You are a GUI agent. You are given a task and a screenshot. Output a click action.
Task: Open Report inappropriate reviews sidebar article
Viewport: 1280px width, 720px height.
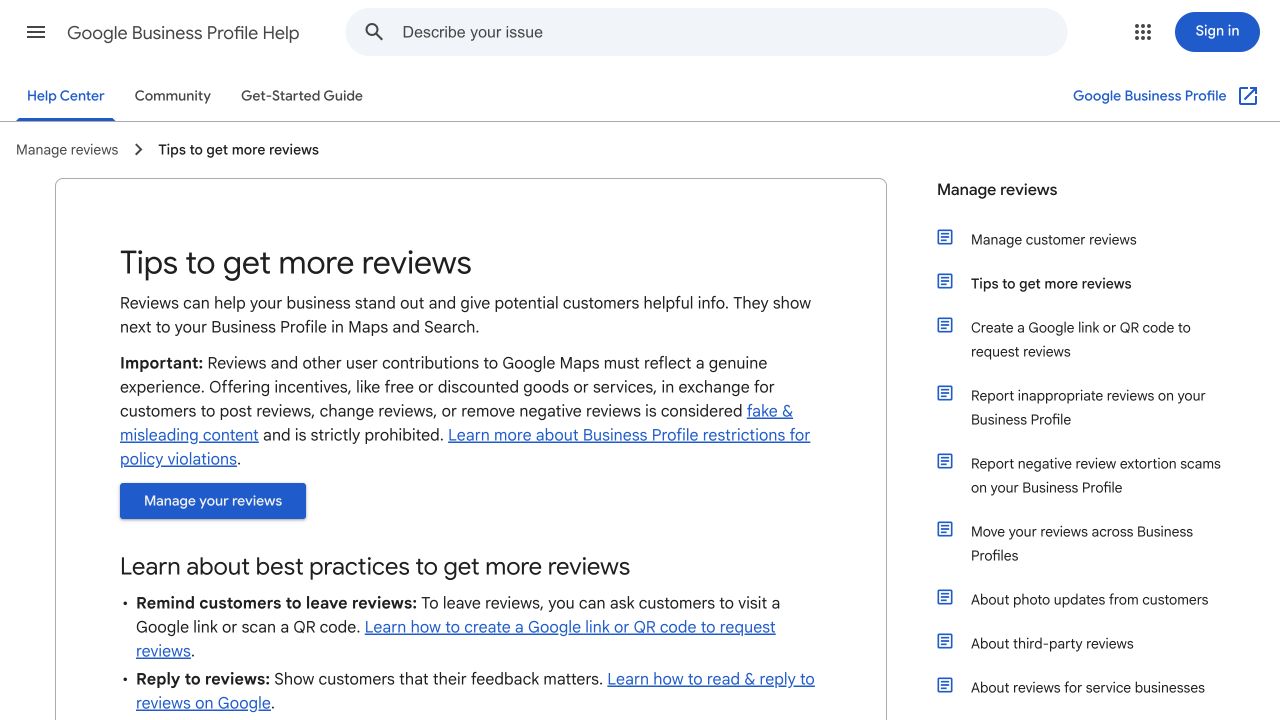1088,408
